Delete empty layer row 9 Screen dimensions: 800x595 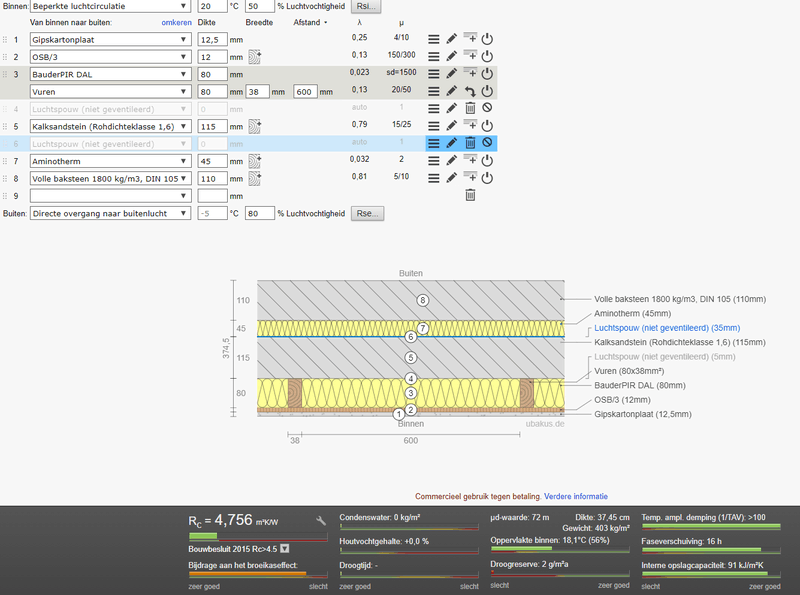470,195
